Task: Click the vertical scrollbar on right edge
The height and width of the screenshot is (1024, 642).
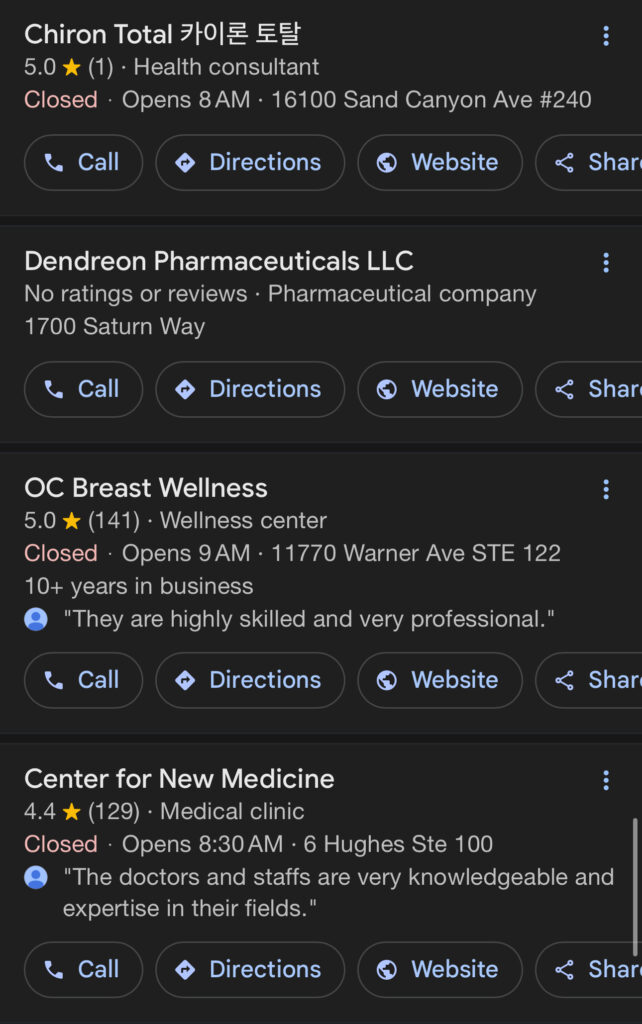Action: [635, 885]
